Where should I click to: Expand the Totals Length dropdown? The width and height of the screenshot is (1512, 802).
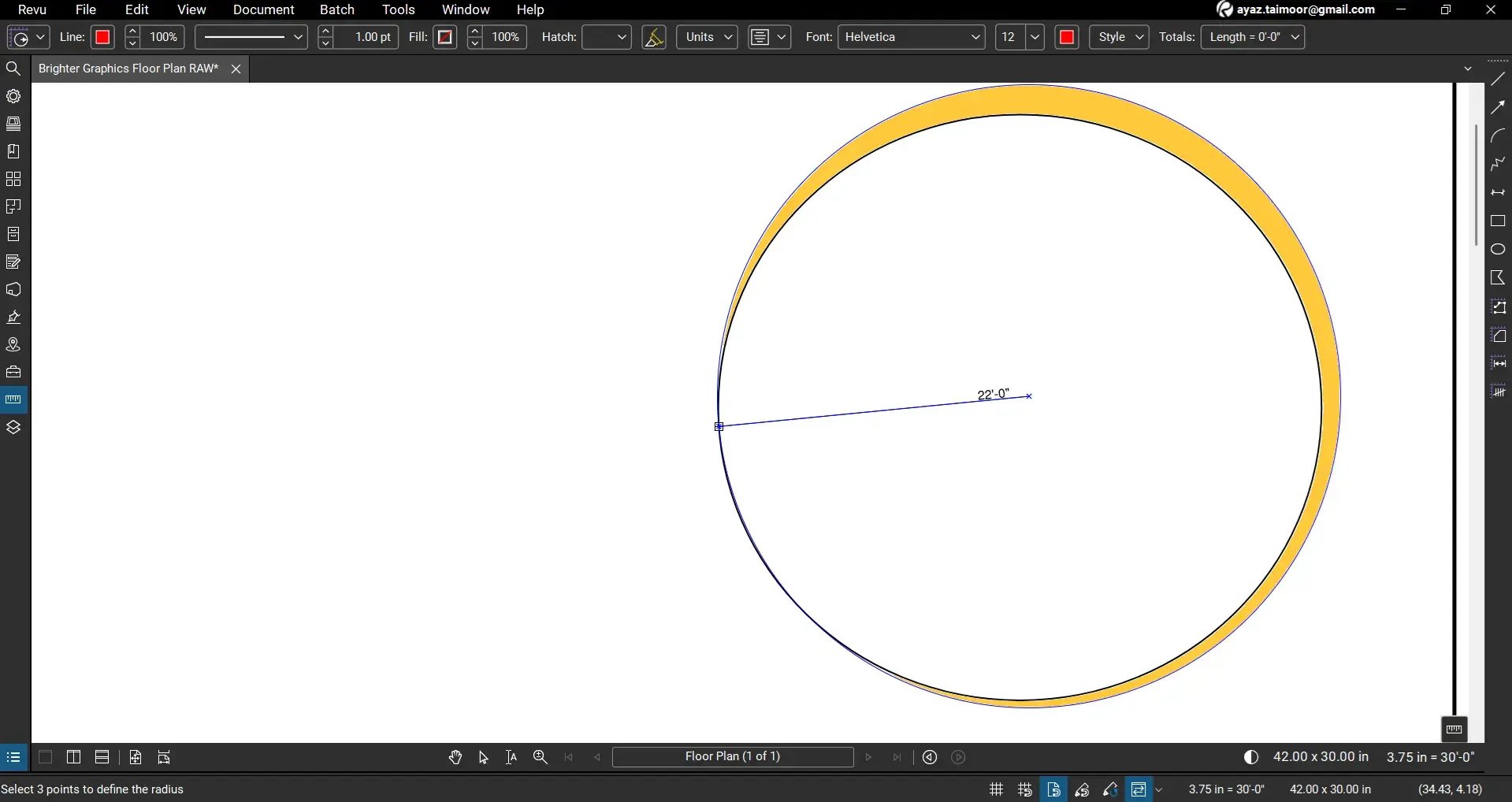[1296, 37]
